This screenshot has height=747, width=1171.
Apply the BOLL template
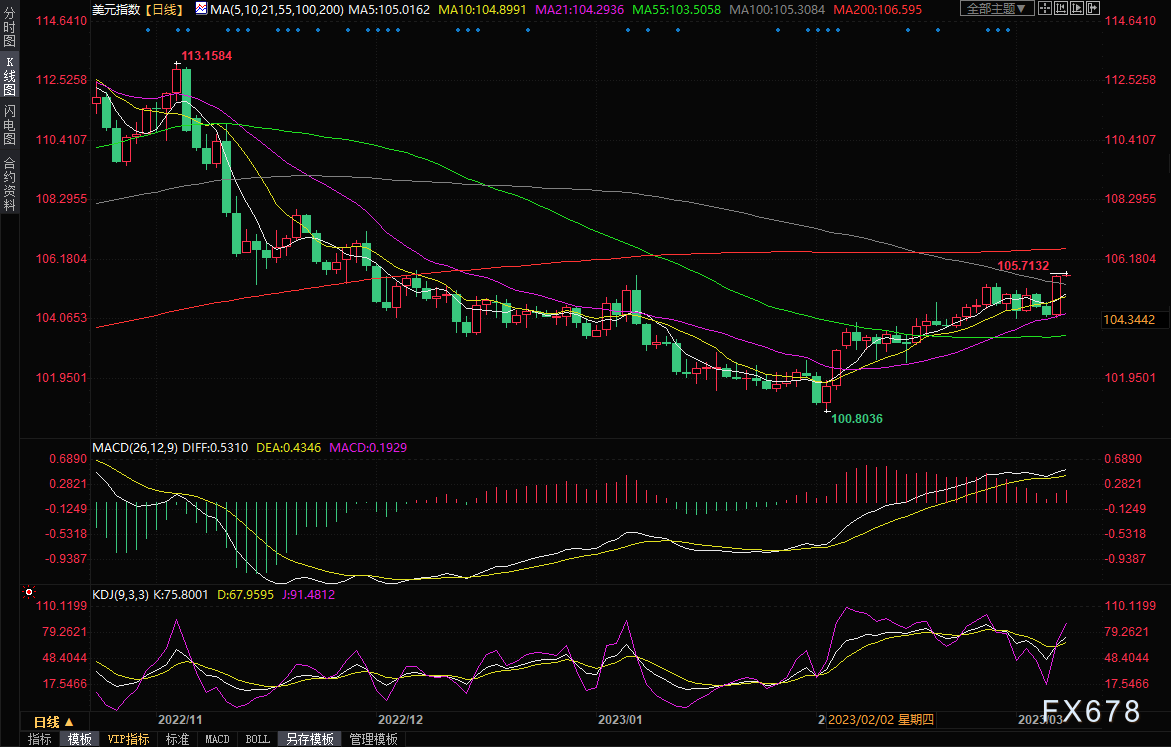pos(257,739)
